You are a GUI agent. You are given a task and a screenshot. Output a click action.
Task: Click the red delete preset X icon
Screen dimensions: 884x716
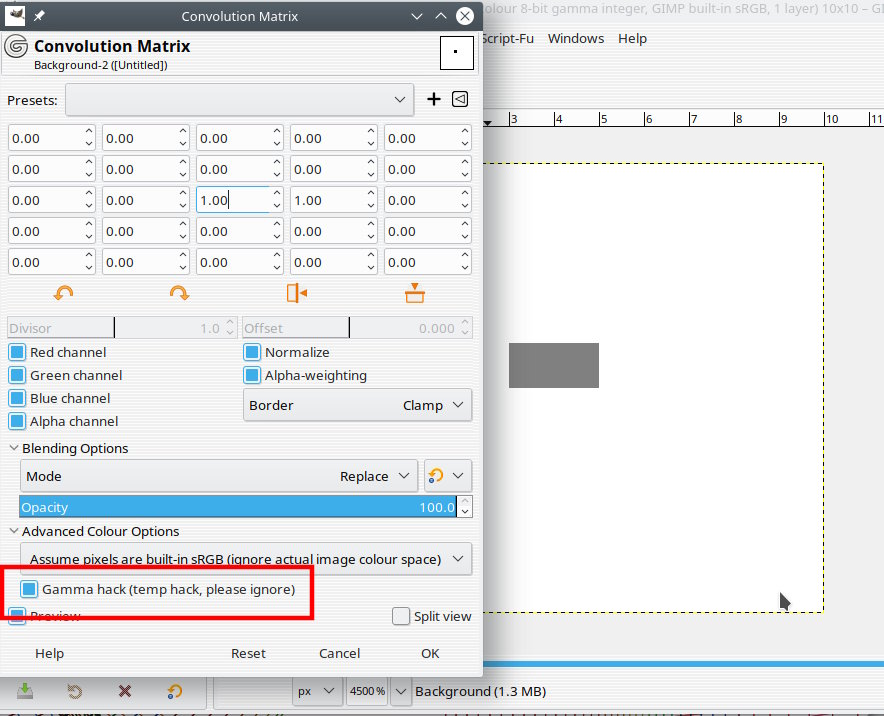[125, 691]
